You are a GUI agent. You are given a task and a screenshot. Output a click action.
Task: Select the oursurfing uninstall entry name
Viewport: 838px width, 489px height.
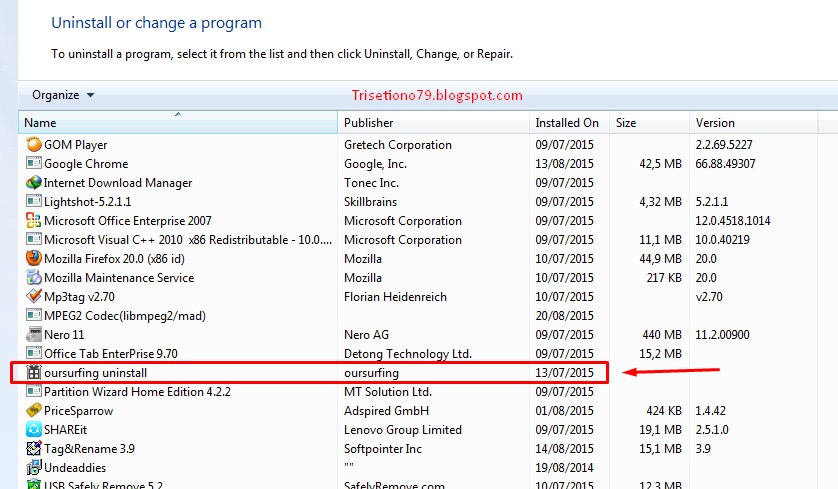[96, 372]
